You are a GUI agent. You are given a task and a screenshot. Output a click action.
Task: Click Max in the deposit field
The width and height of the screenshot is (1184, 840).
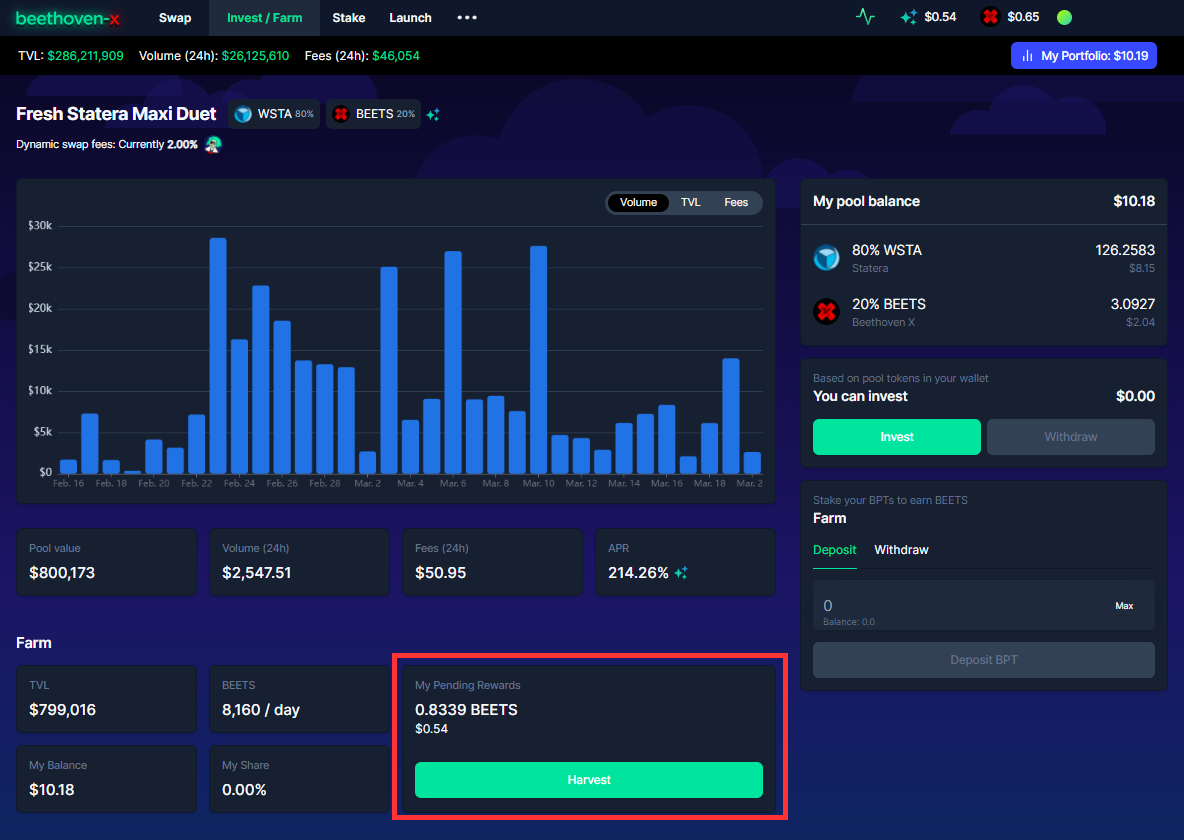[1124, 606]
